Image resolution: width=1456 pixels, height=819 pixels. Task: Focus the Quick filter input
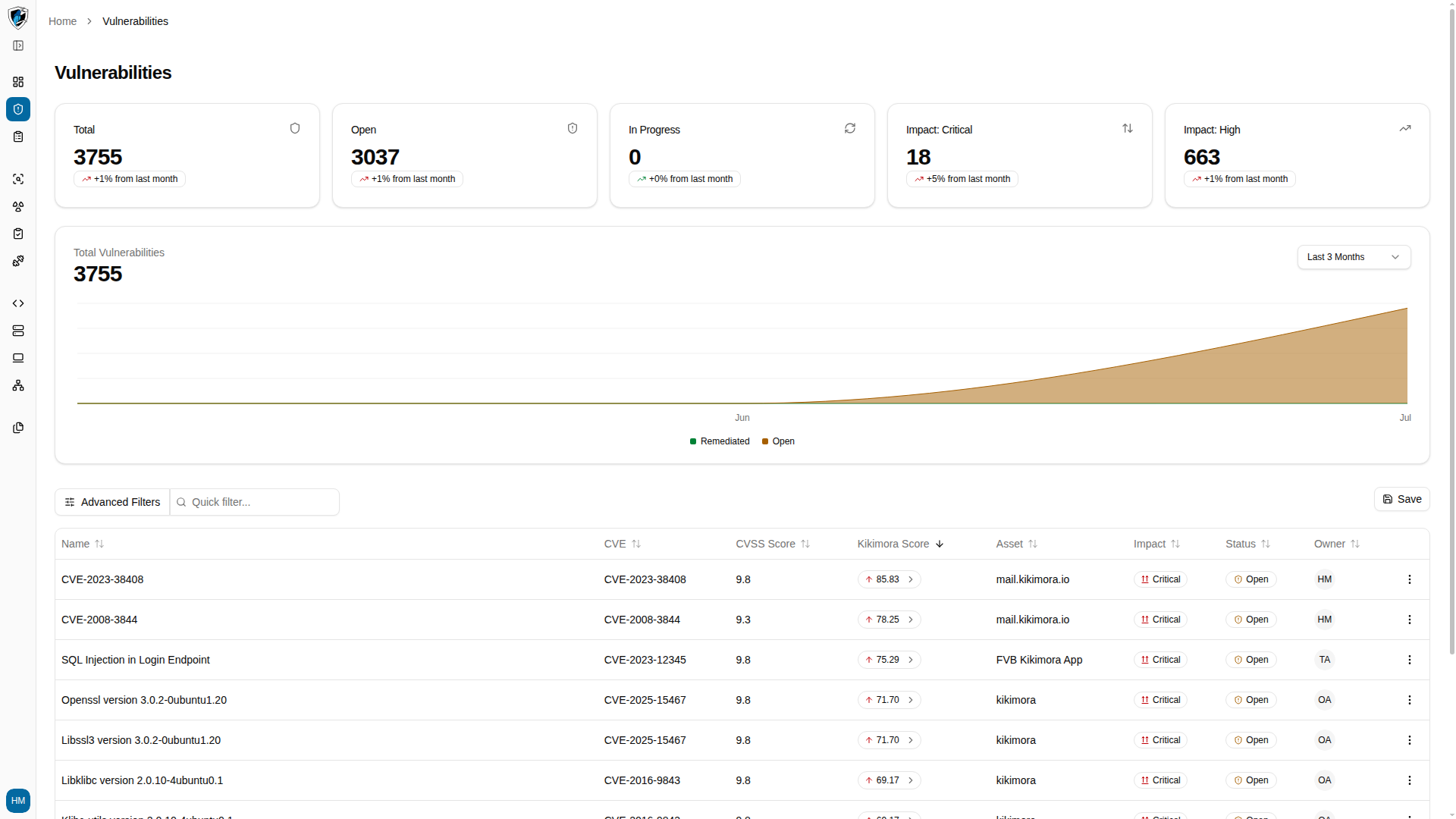click(255, 502)
